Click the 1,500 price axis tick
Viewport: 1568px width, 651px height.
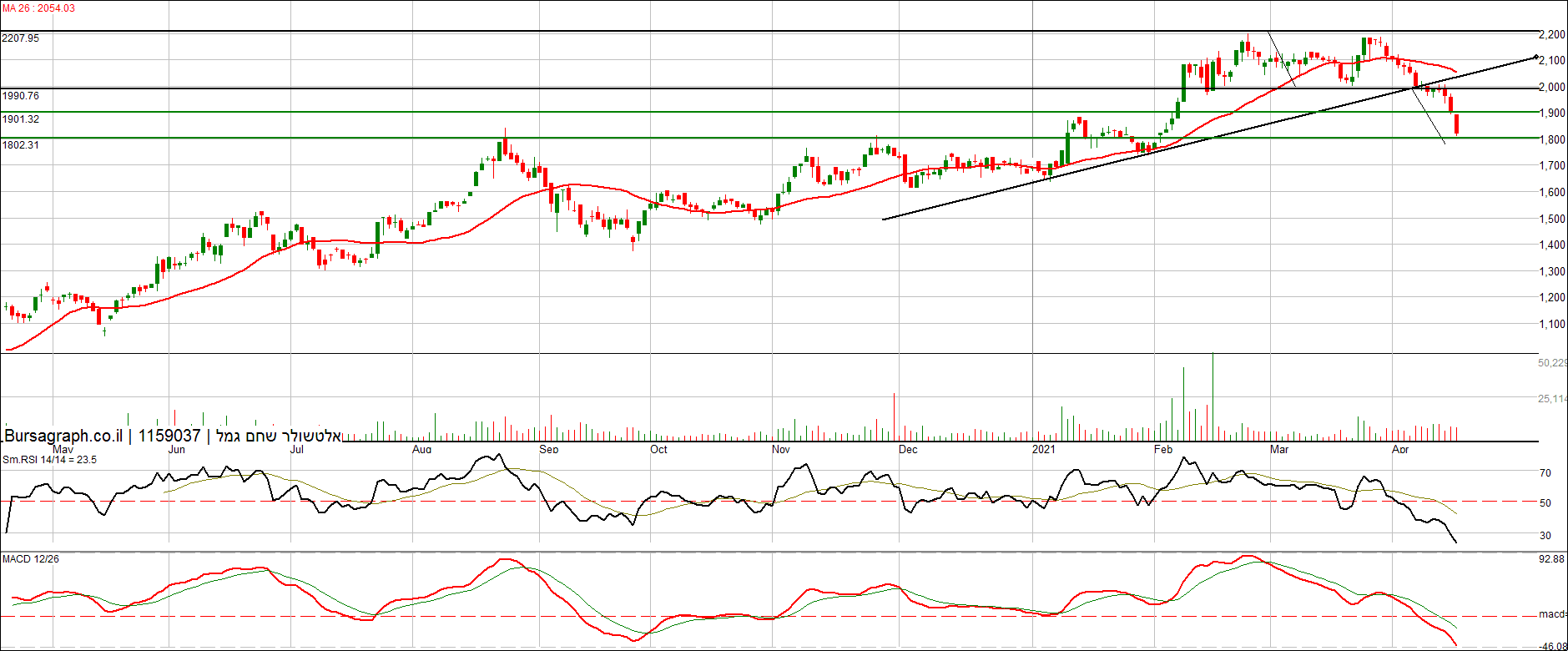coord(1552,219)
